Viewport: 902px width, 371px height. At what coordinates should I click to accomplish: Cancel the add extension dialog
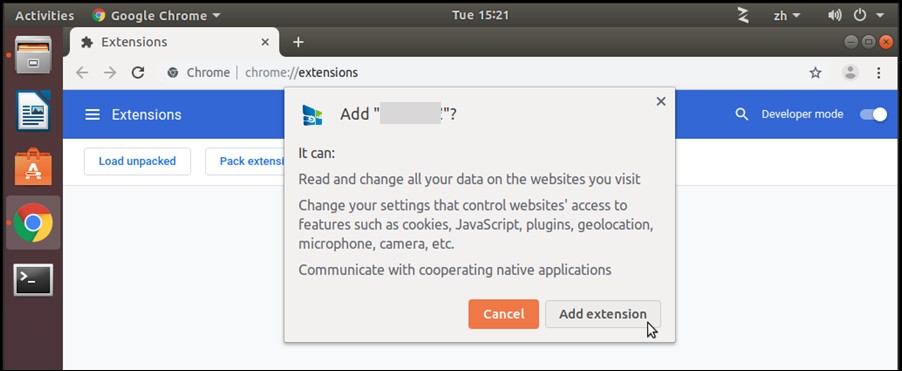[x=503, y=314]
